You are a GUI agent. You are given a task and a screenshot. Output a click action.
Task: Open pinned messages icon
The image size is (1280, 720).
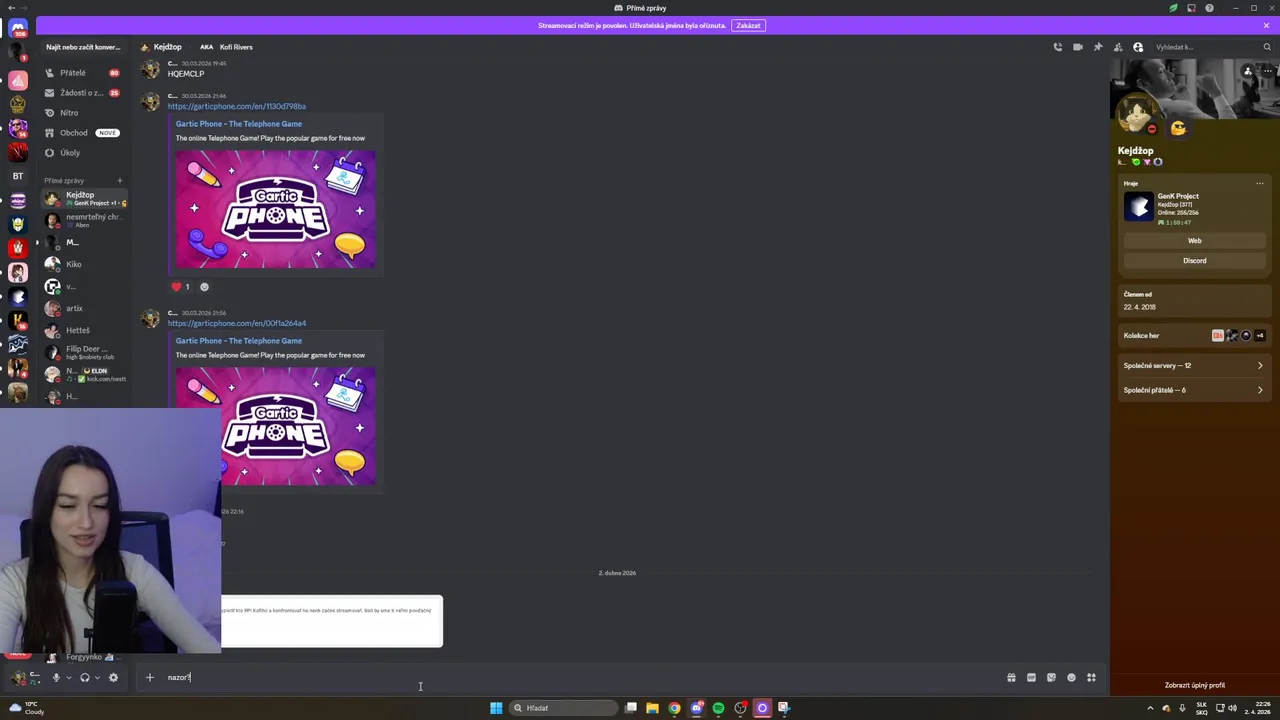(1098, 47)
